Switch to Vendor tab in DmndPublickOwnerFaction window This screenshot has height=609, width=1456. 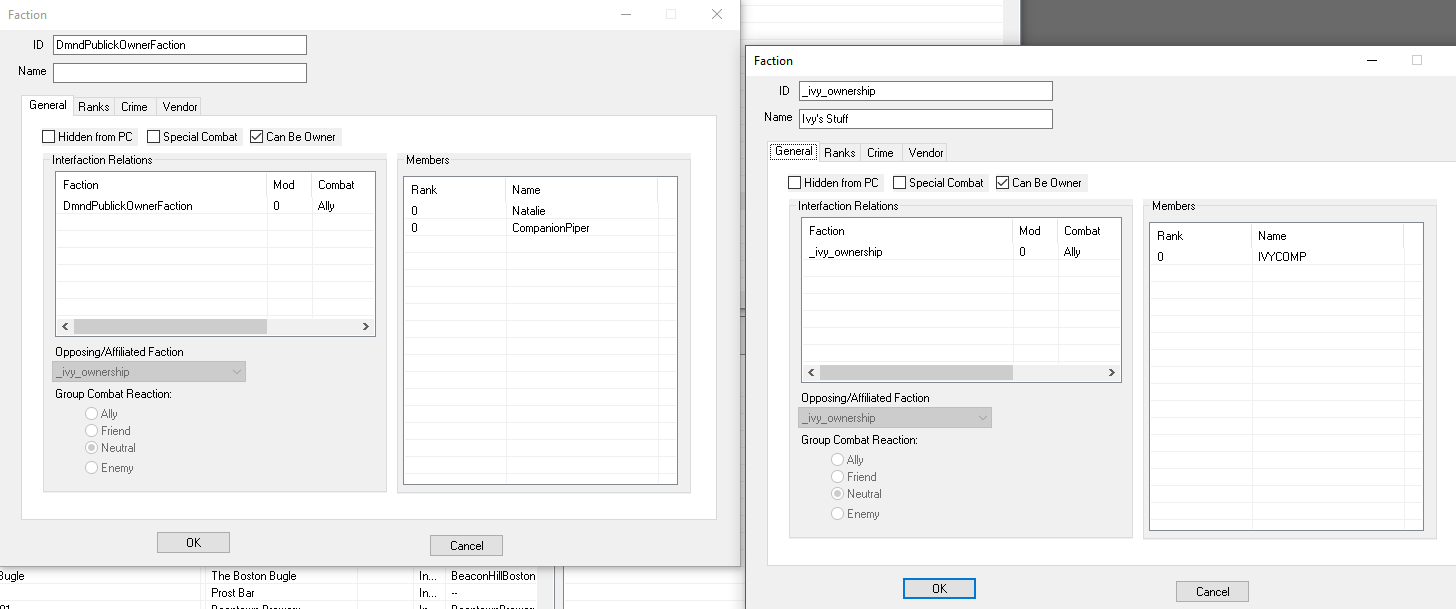pyautogui.click(x=180, y=107)
